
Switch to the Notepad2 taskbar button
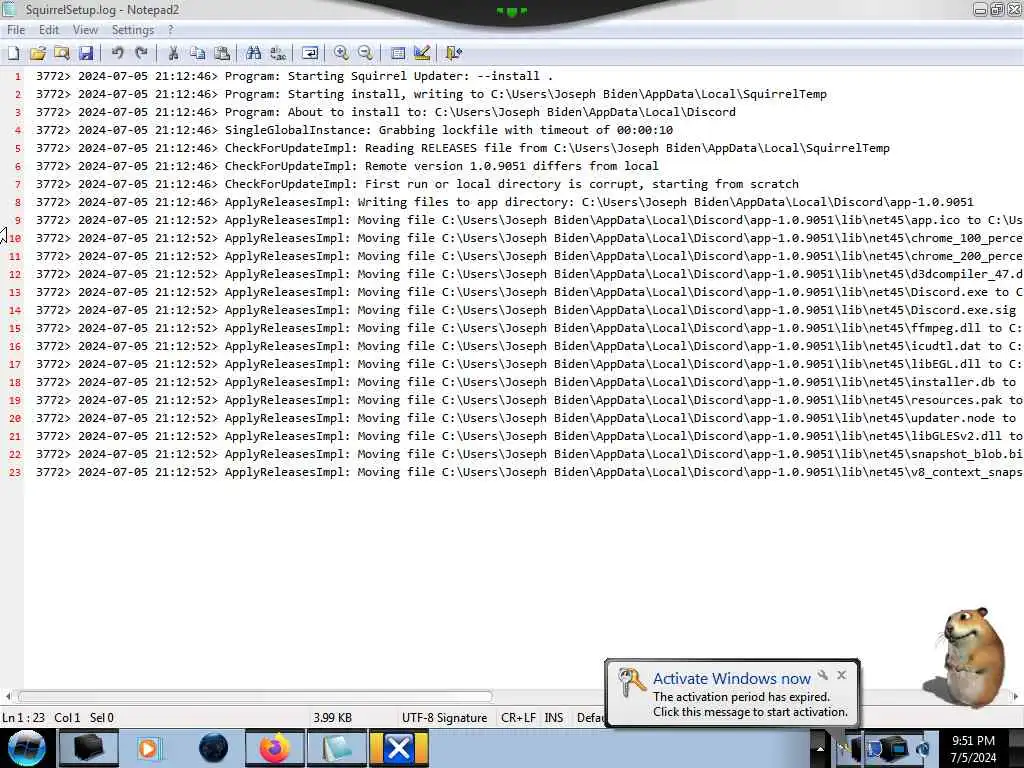point(336,748)
